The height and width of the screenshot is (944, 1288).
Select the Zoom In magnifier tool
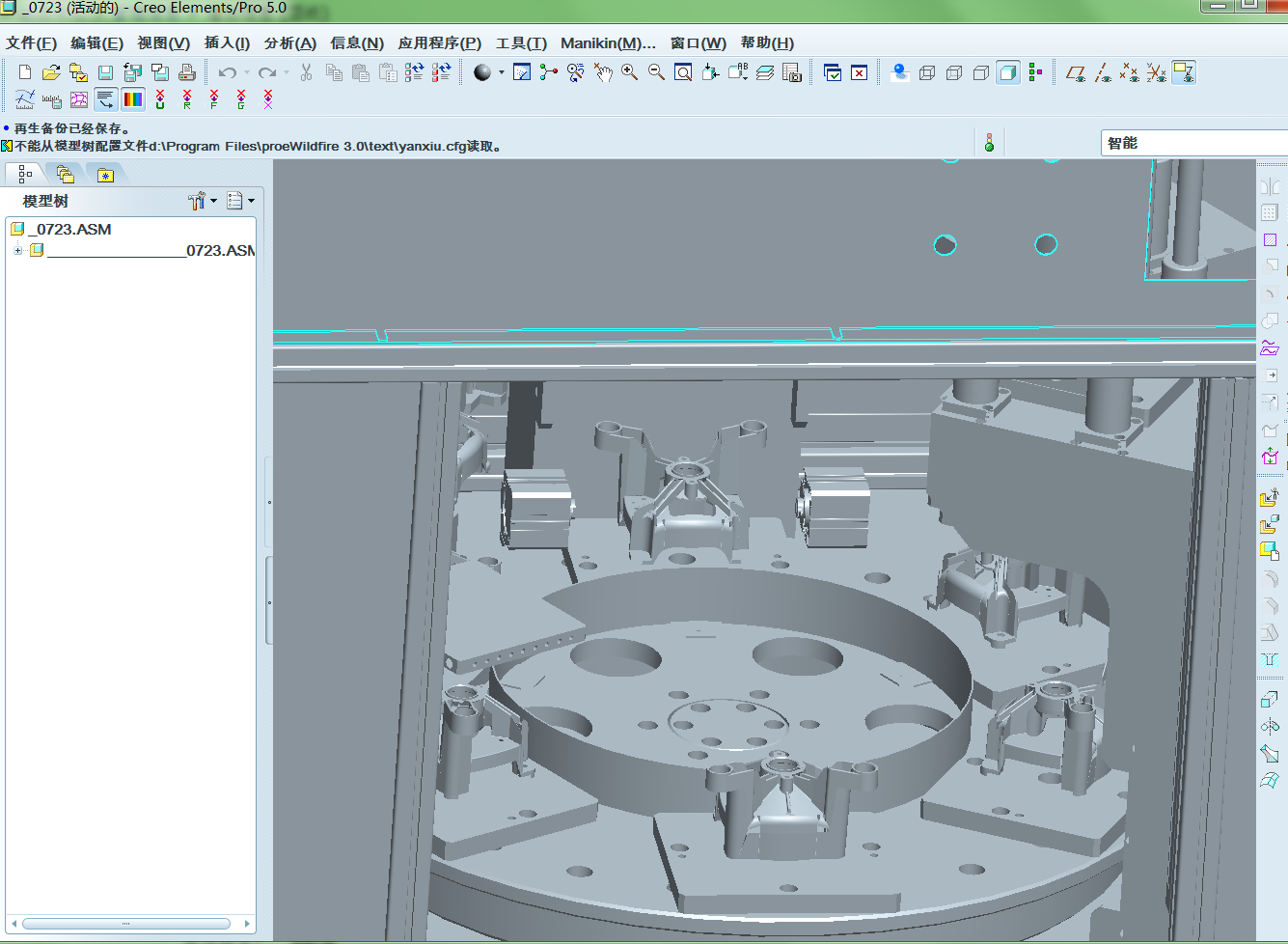(x=630, y=72)
